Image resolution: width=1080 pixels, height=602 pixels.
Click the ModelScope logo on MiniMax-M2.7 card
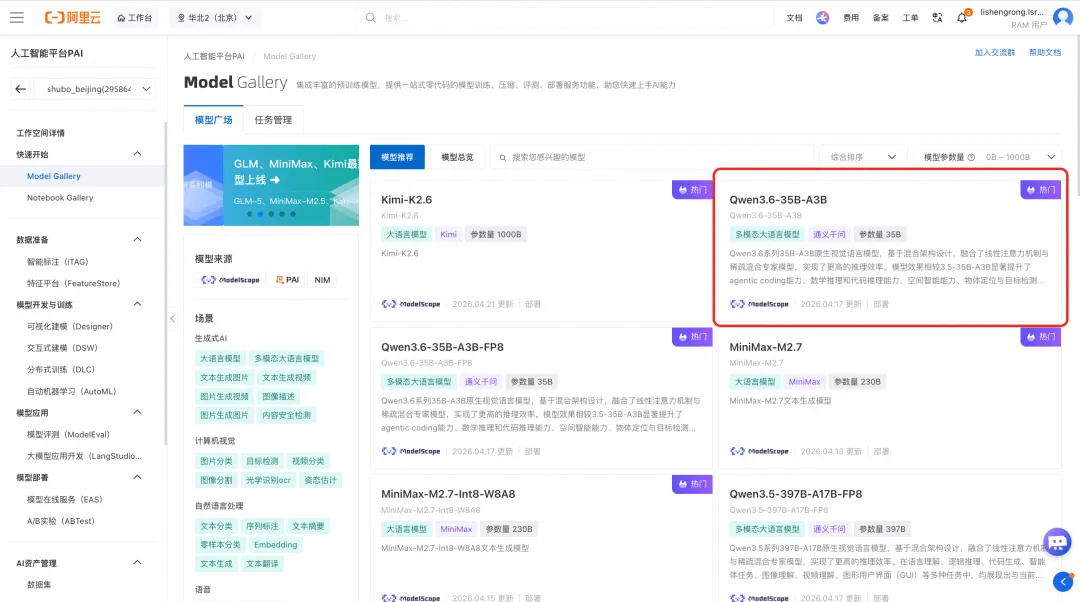[x=759, y=451]
